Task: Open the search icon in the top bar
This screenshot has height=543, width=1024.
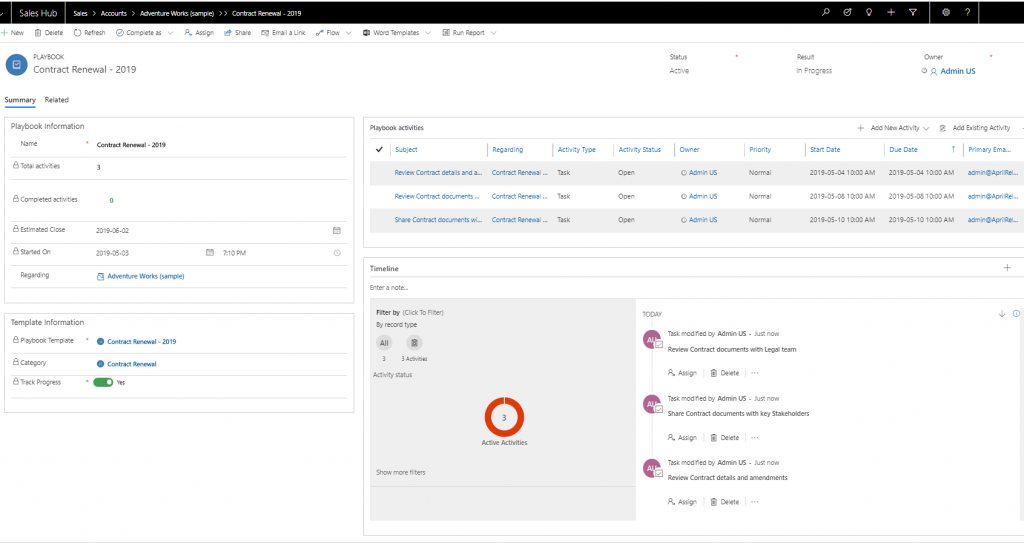Action: click(825, 12)
